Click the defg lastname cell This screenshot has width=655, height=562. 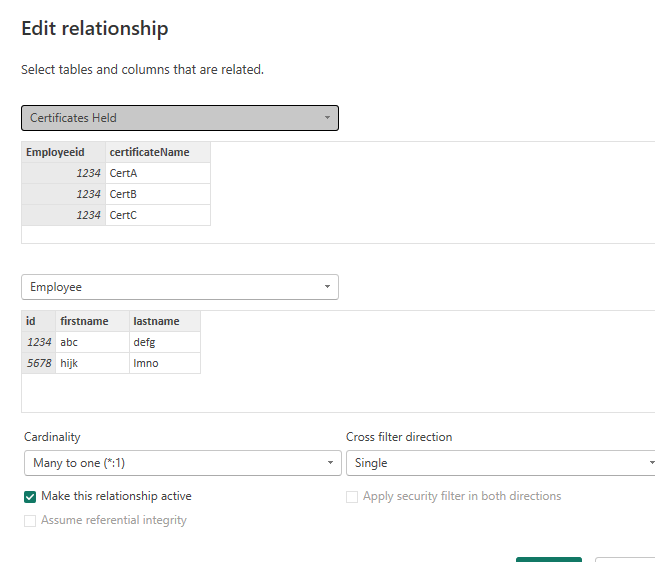[165, 342]
